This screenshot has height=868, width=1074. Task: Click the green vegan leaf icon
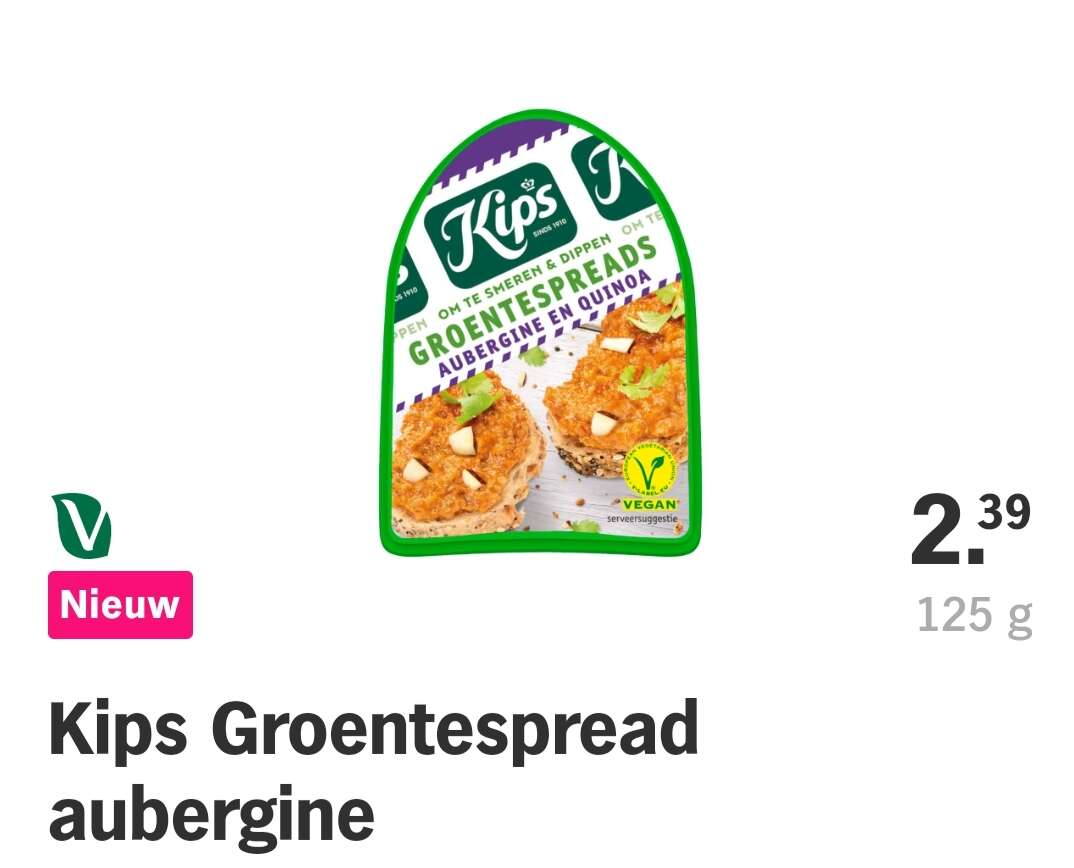tap(81, 525)
